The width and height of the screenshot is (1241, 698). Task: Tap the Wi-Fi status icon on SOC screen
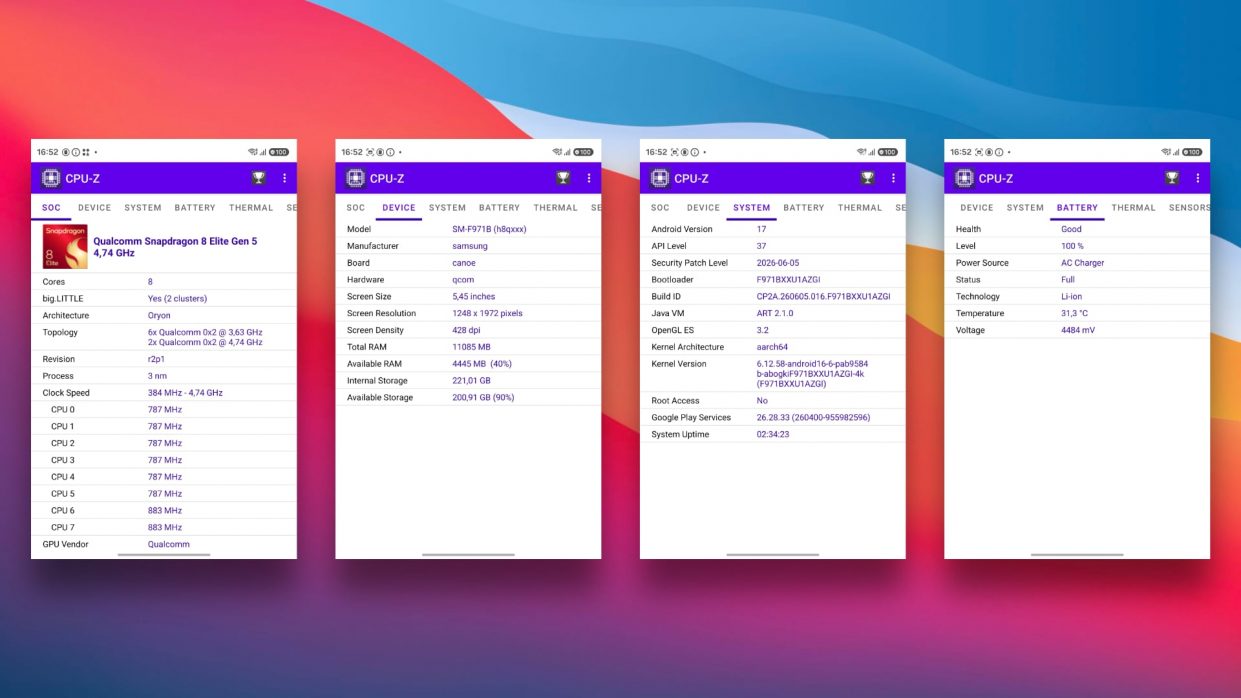pos(253,152)
